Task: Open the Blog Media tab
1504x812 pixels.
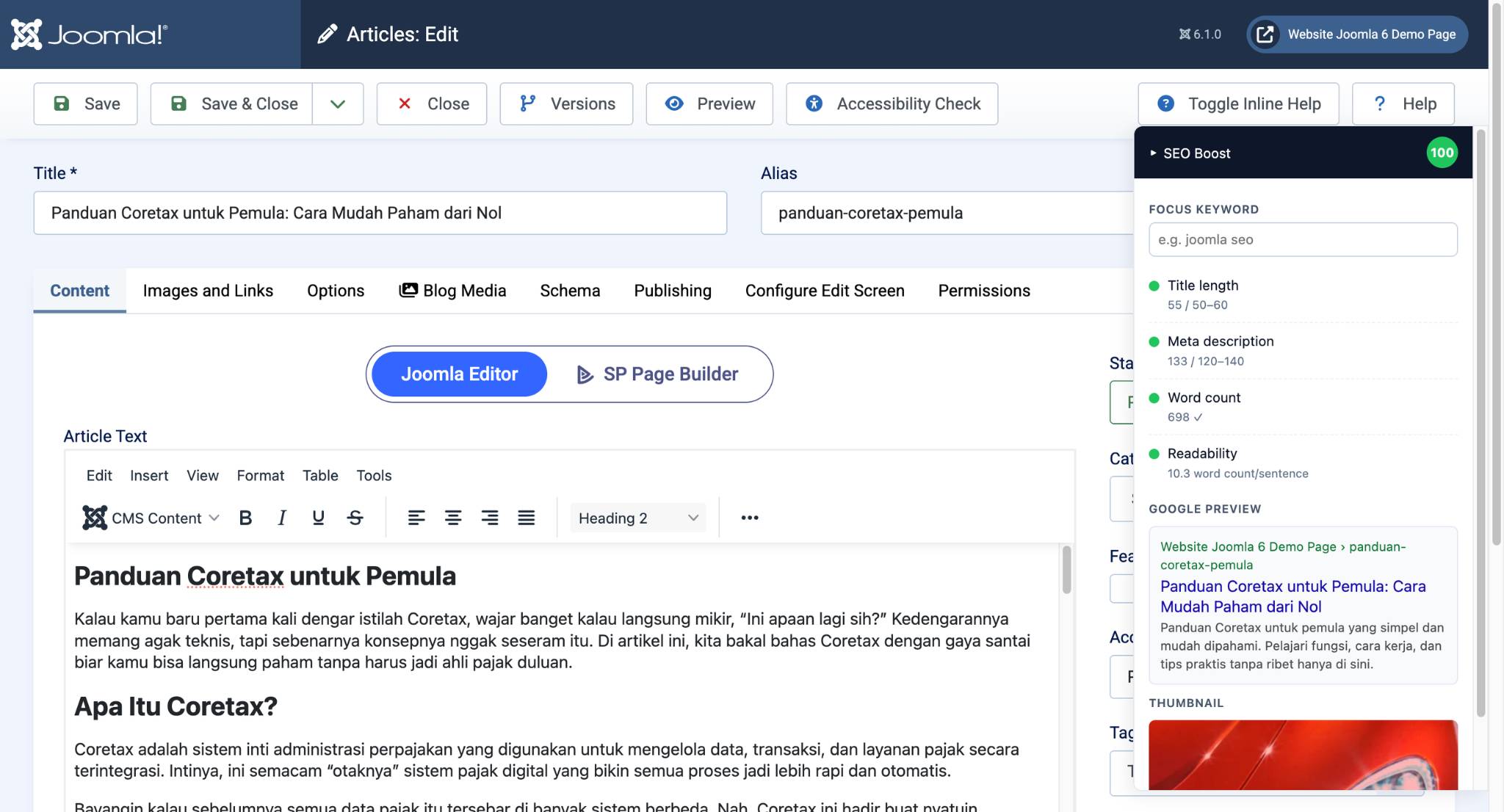Action: [x=452, y=291]
